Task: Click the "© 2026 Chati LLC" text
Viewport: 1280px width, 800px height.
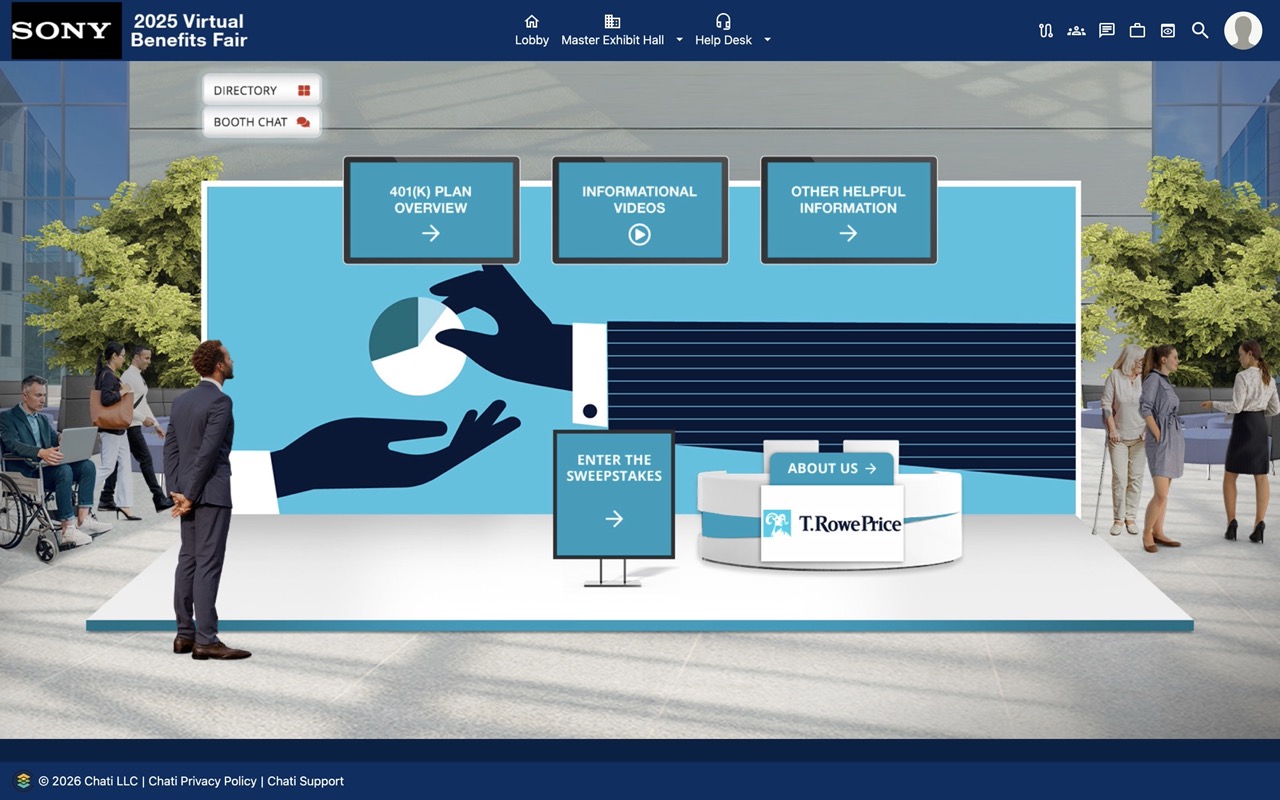Action: point(88,781)
